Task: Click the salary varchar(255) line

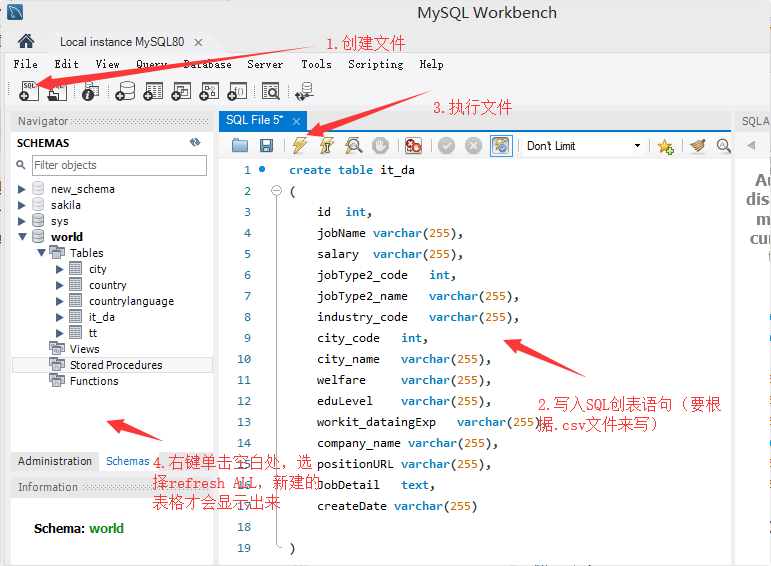Action: (390, 254)
